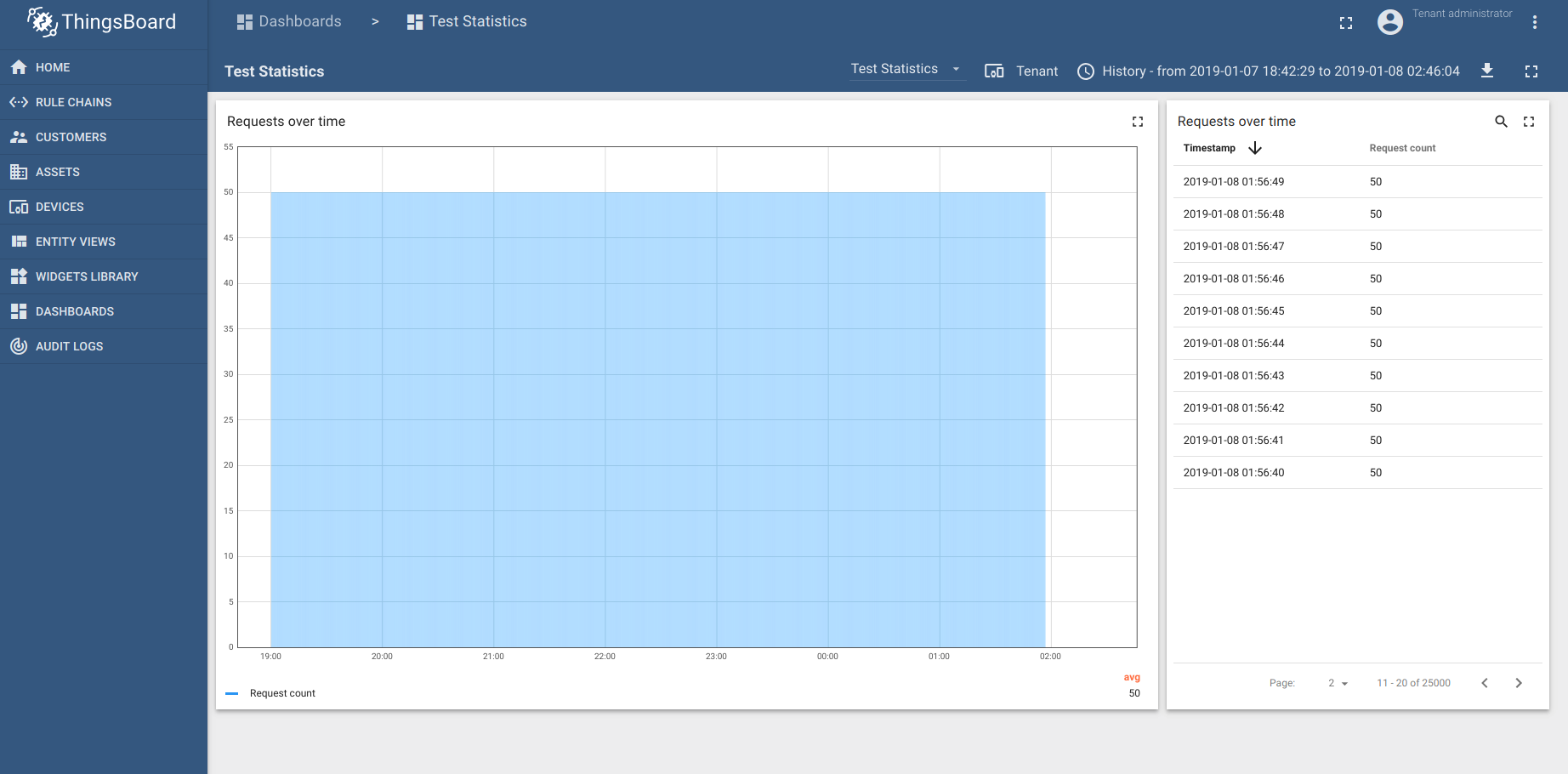Expand dashboard to fullscreen in the toolbar
This screenshot has height=774, width=1568.
[x=1531, y=71]
